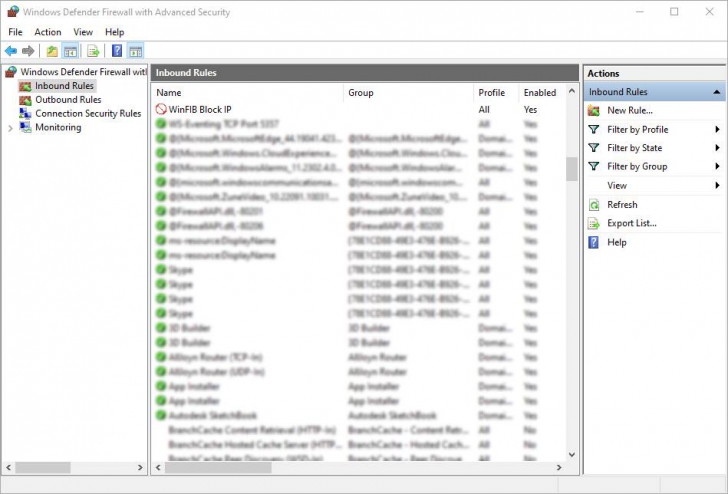The image size is (728, 494).
Task: Open the Filter by Profile submenu arrow
Action: [x=717, y=130]
